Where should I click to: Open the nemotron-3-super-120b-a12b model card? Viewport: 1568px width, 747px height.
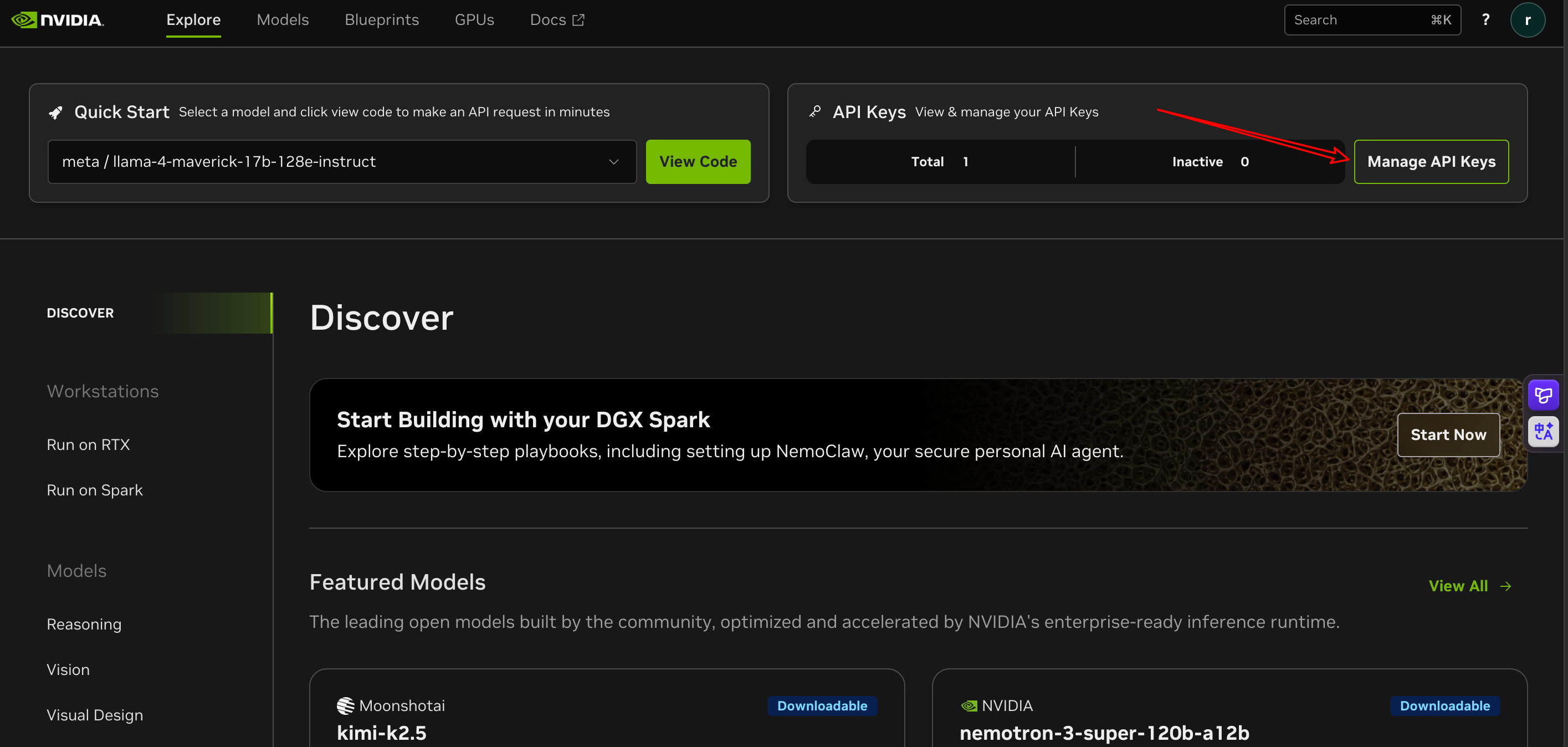coord(1229,708)
